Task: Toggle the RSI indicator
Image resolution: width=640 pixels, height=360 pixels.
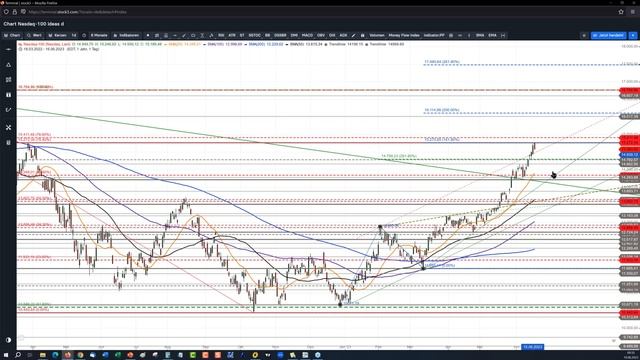Action: pos(221,36)
